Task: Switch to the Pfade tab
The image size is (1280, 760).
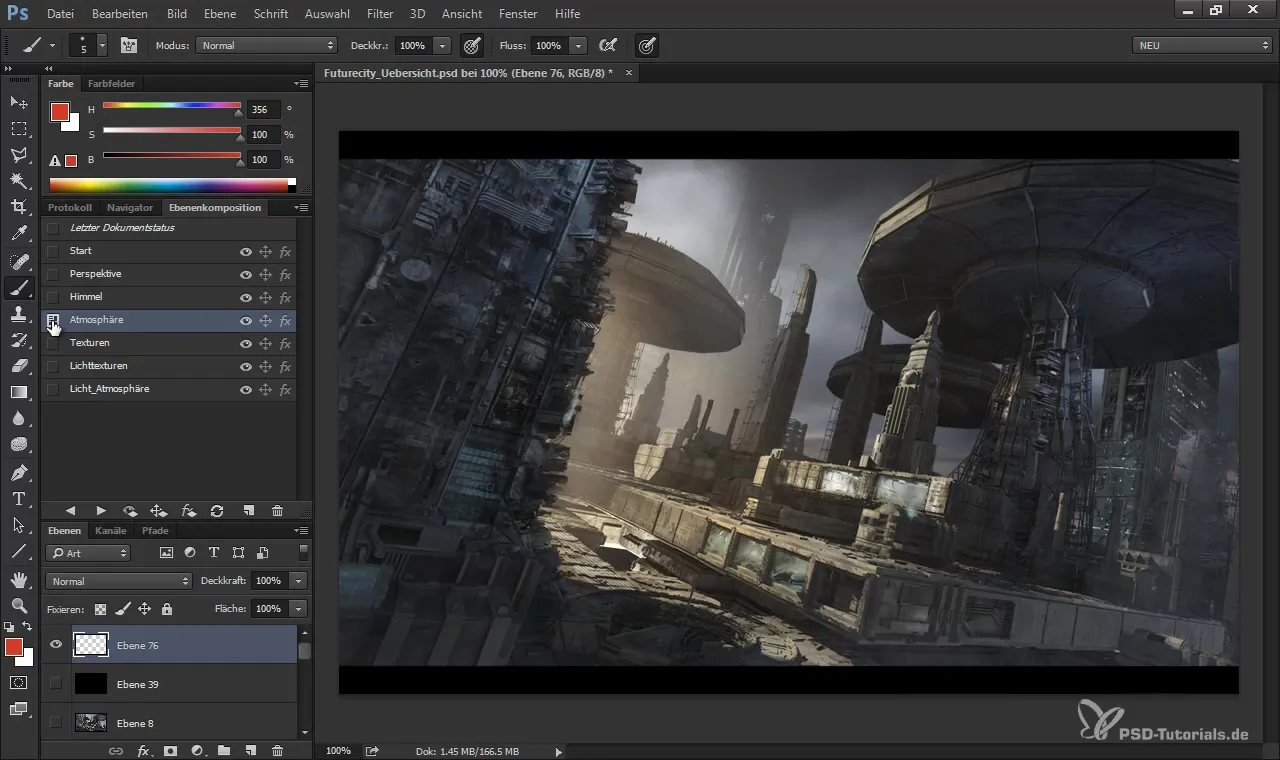Action: pos(155,531)
